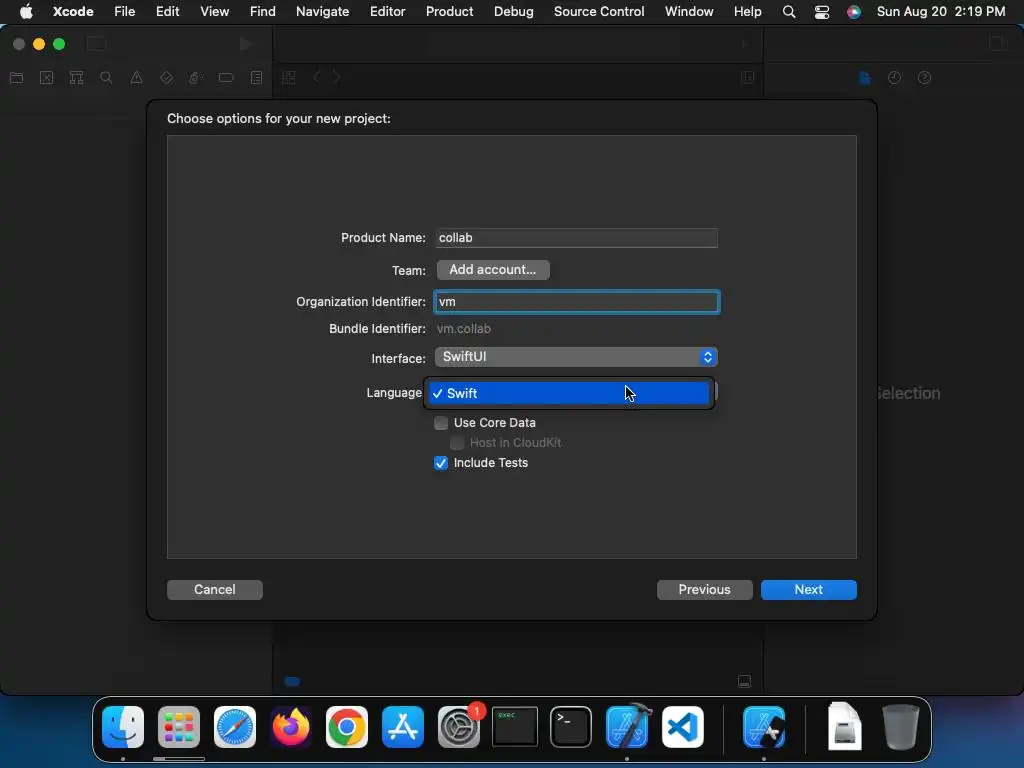The image size is (1024, 768).
Task: Open the Find navigator magnifier icon
Action: tap(106, 78)
